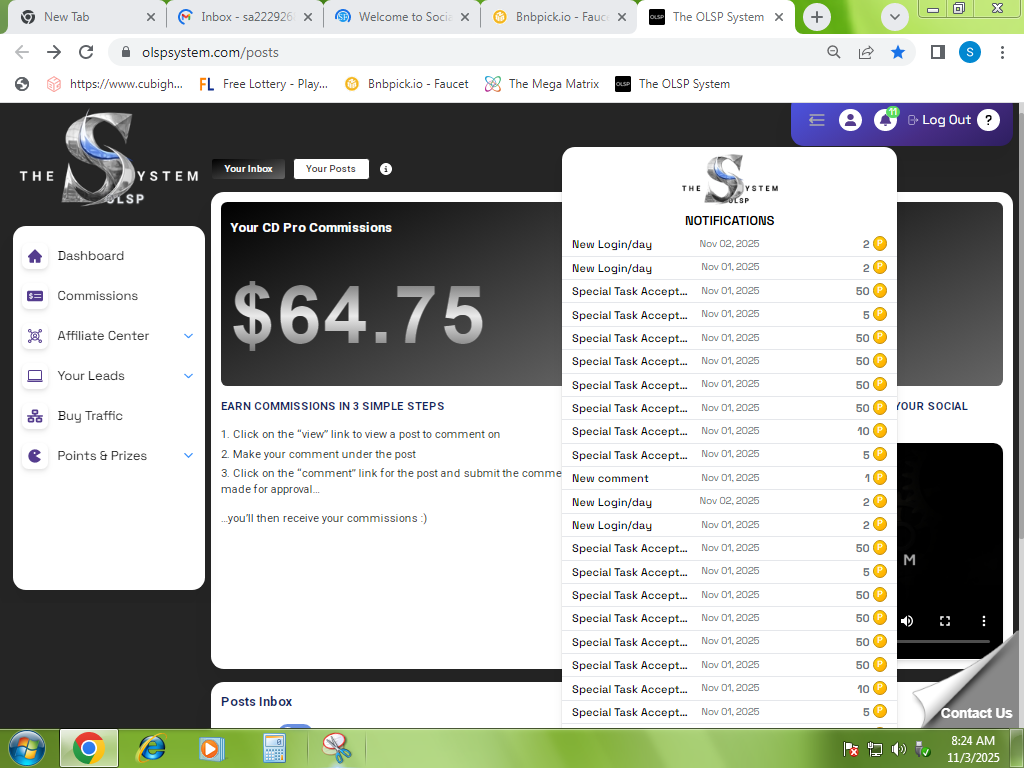Image resolution: width=1024 pixels, height=768 pixels.
Task: Click the info icon beside Your Posts
Action: point(386,169)
